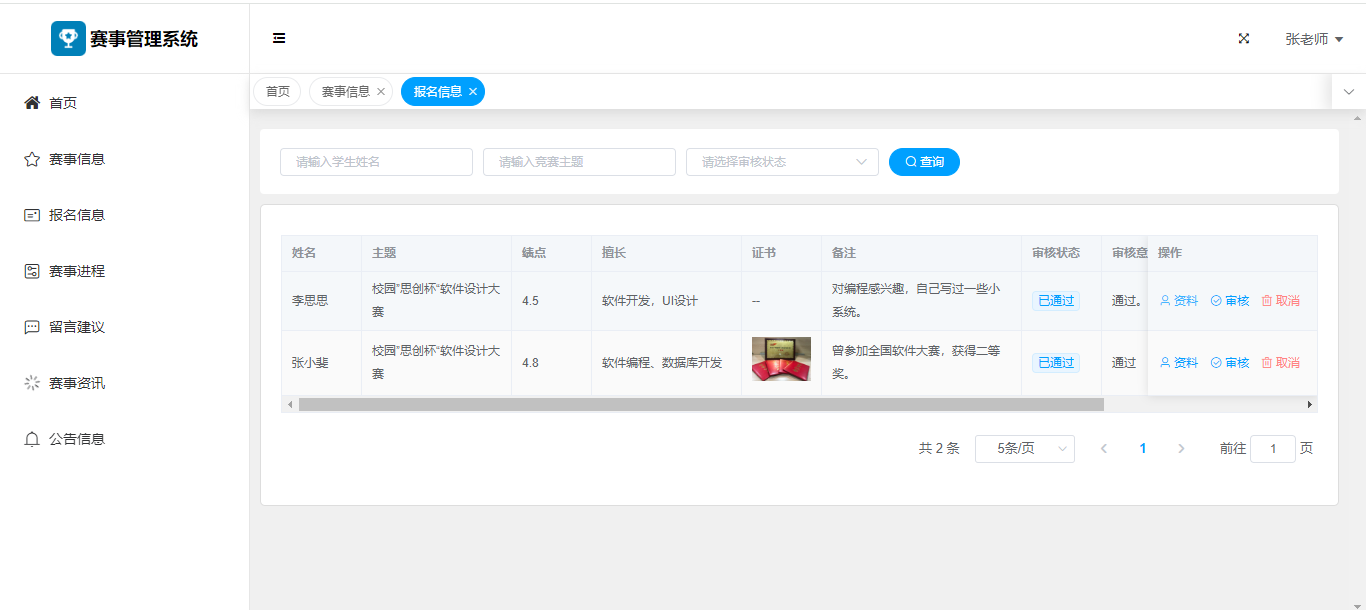Click the hamburger menu collapse icon
This screenshot has width=1366, height=610.
click(279, 39)
